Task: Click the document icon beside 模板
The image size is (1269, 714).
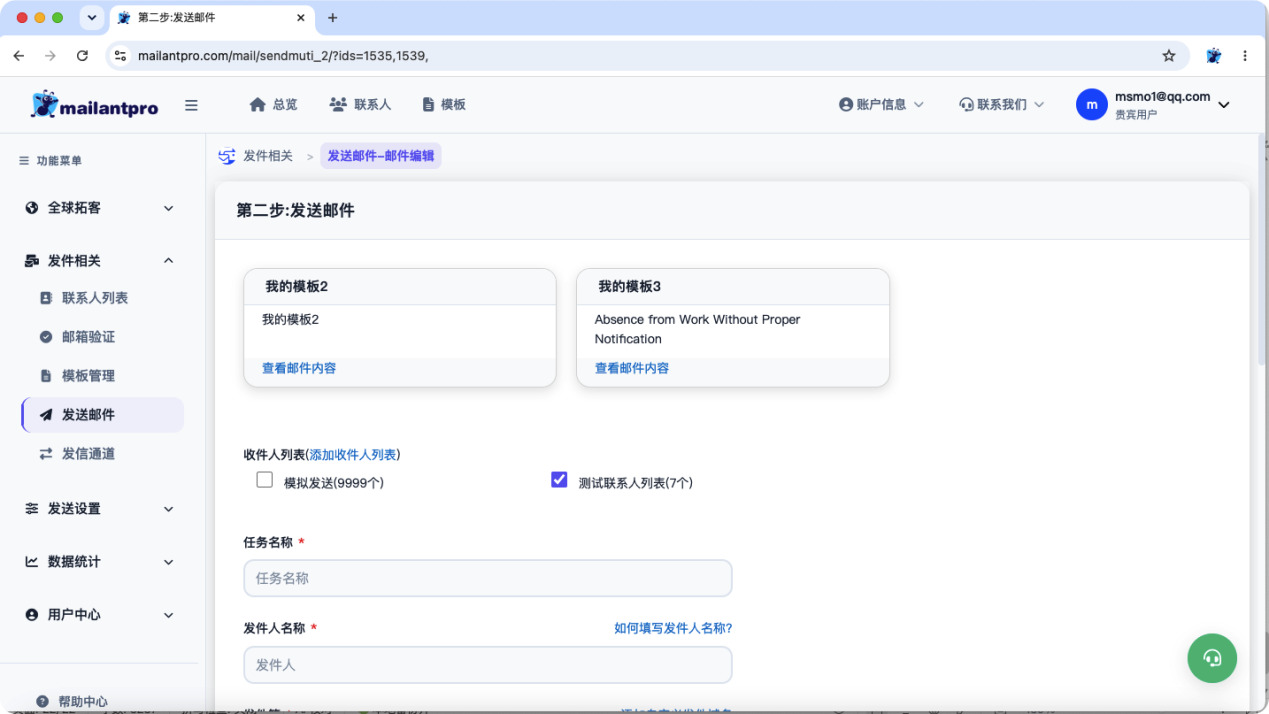Action: tap(428, 104)
